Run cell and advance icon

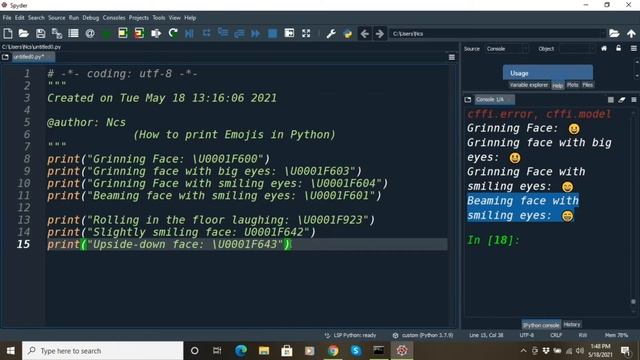[139, 33]
